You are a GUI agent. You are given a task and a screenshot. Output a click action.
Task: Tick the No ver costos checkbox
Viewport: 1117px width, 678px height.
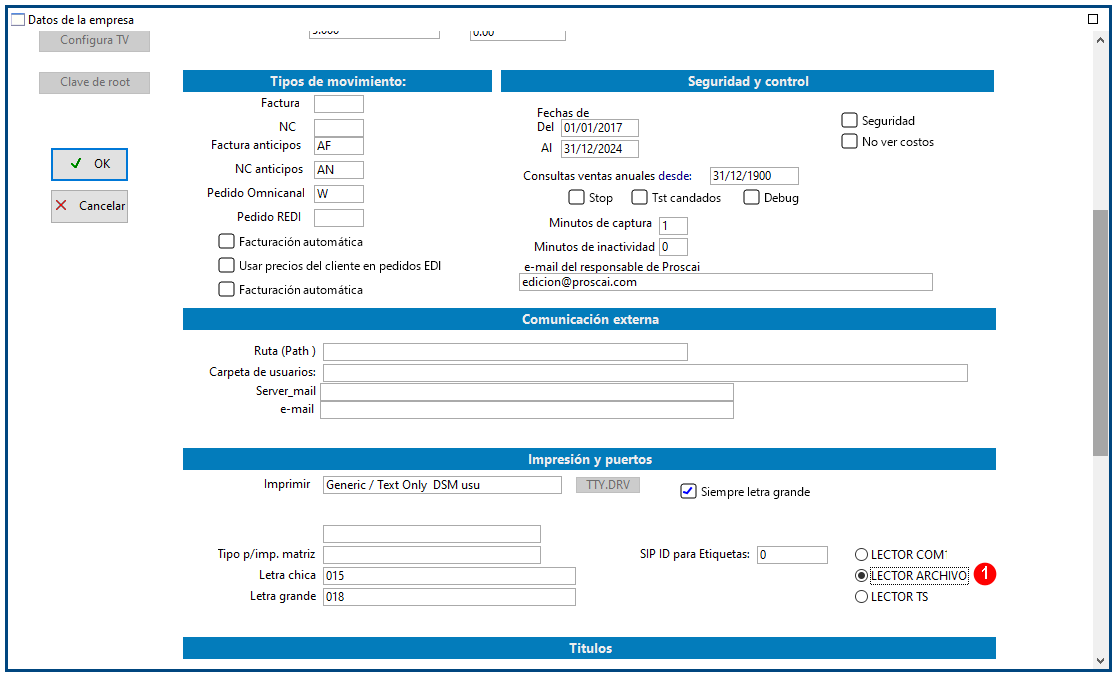click(849, 142)
